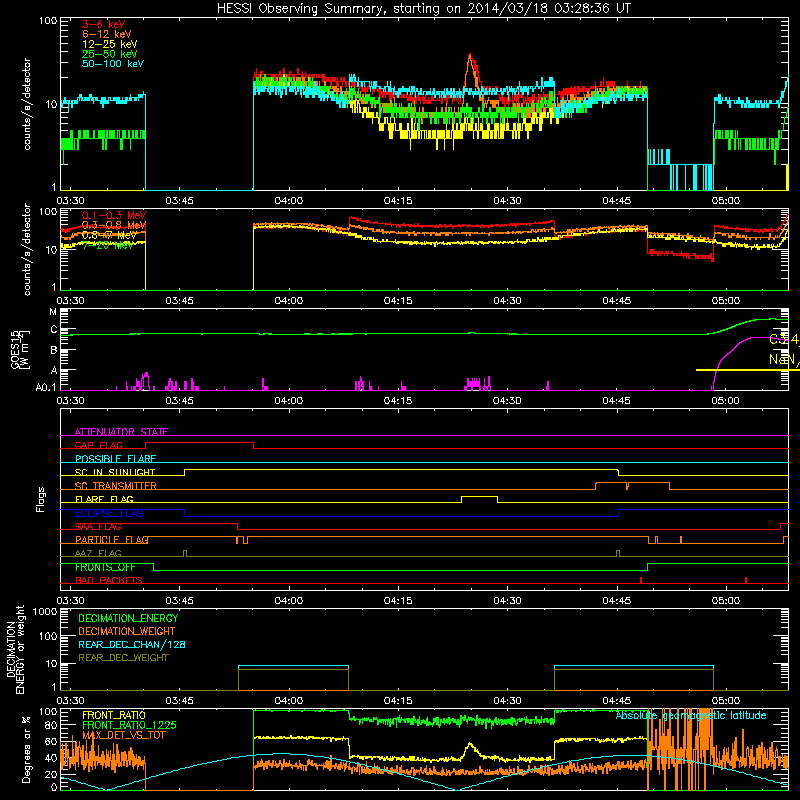Click 05:00 tick under the Flags panel

(726, 601)
